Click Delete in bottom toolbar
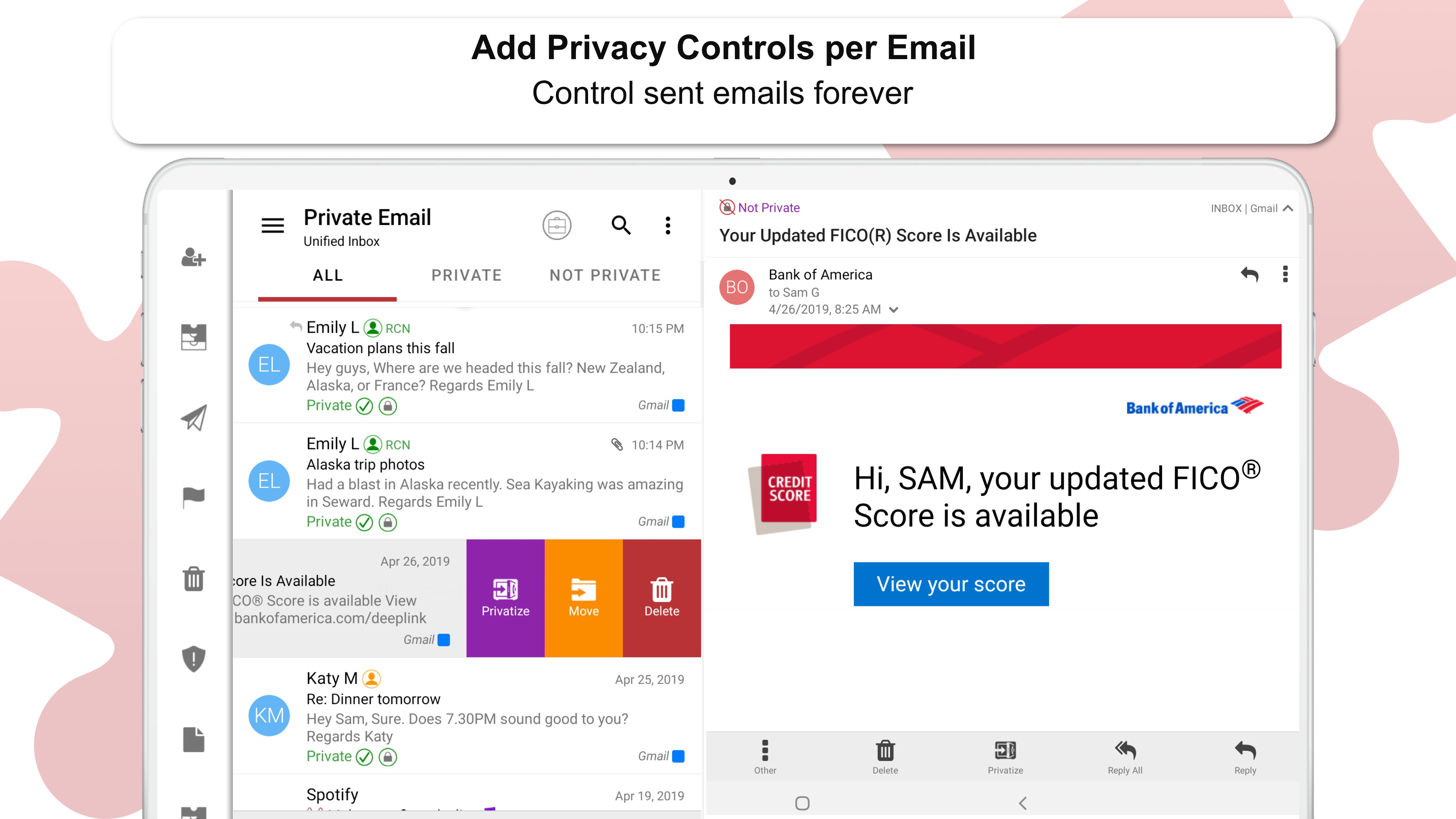The height and width of the screenshot is (819, 1456). (885, 758)
